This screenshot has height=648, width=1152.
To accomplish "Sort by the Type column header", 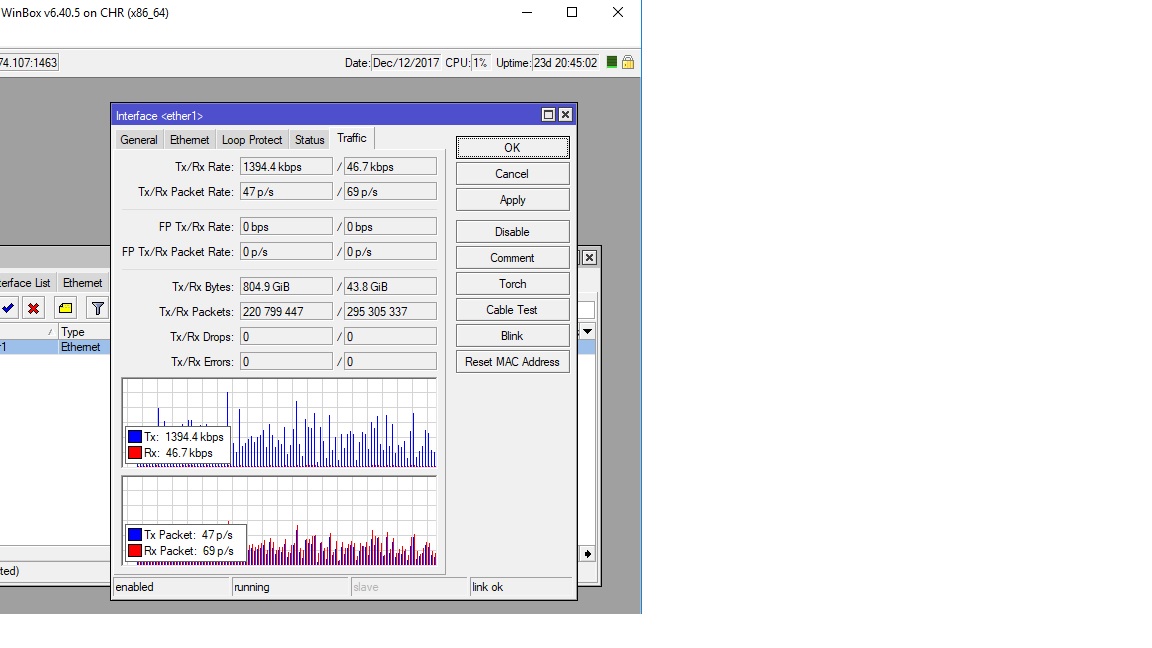I will 82,332.
